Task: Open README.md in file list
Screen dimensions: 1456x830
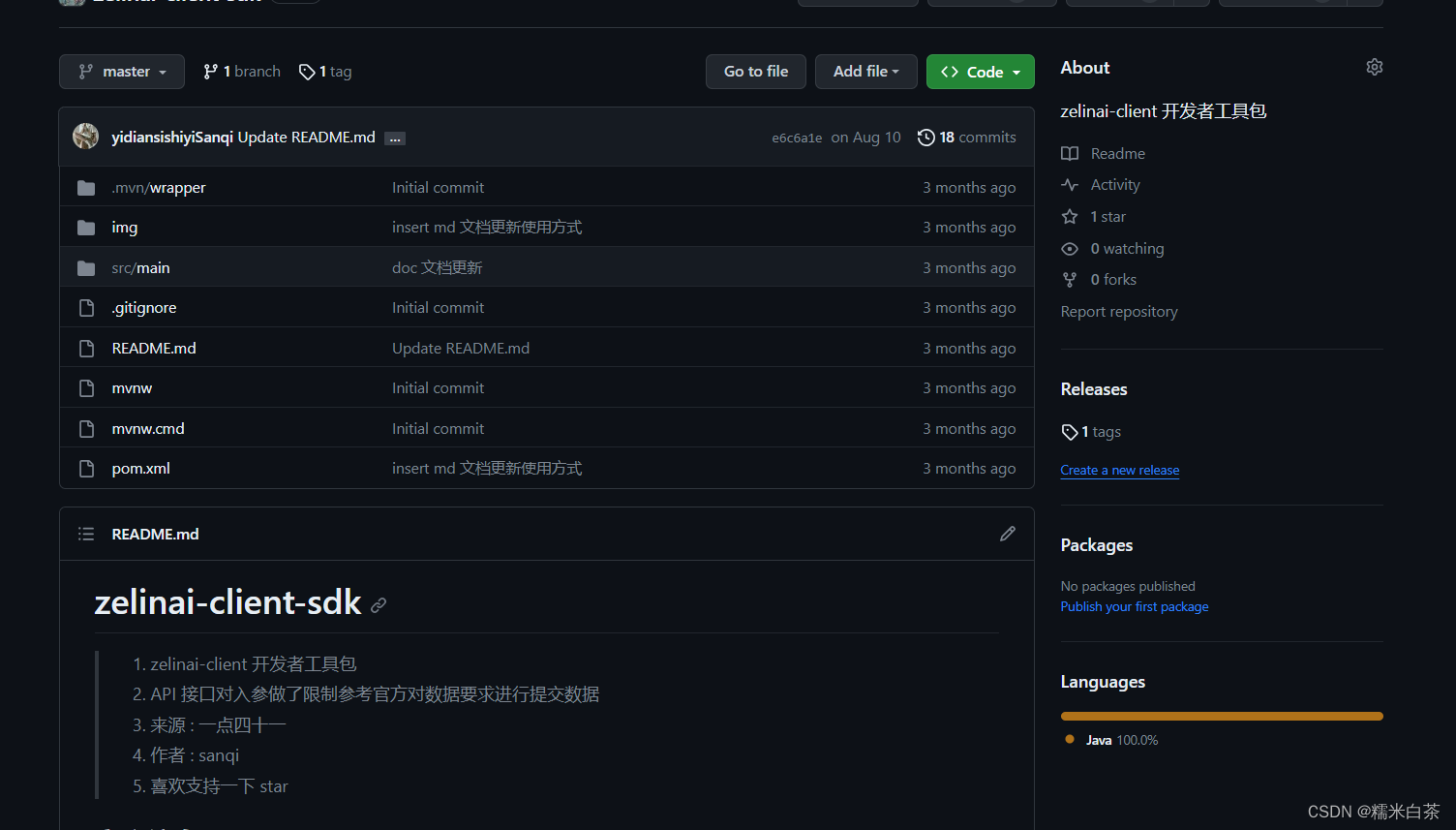Action: (154, 349)
